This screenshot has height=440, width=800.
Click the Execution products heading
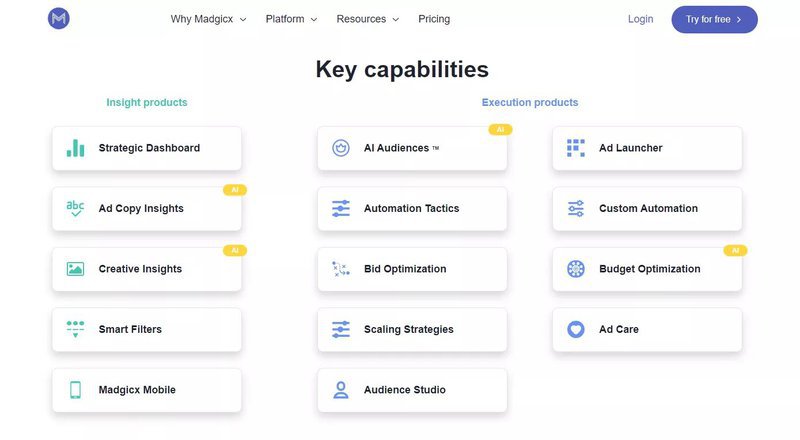530,103
